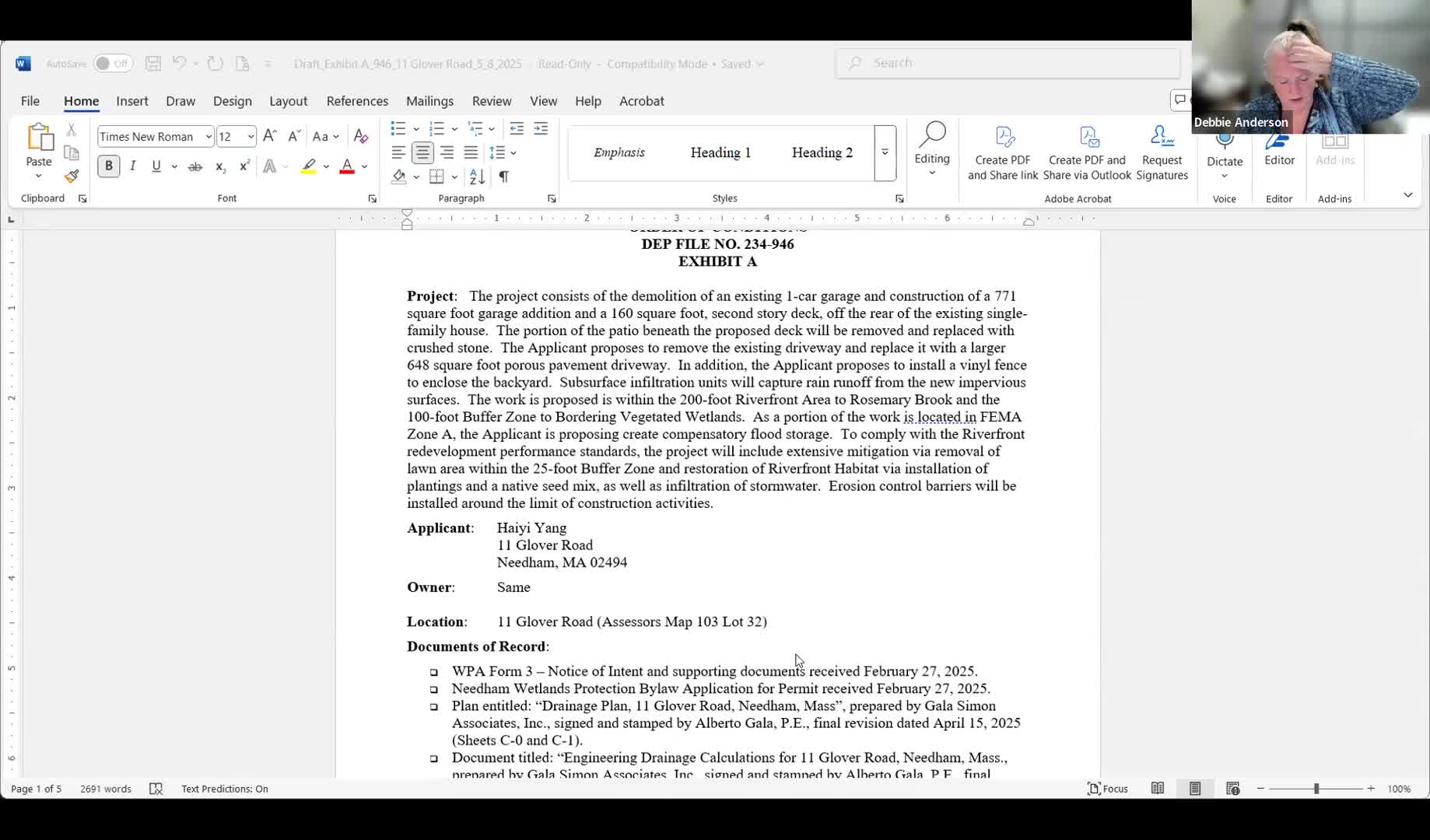1430x840 pixels.
Task: Open Request Signatures in Adobe Acrobat
Action: click(x=1162, y=153)
